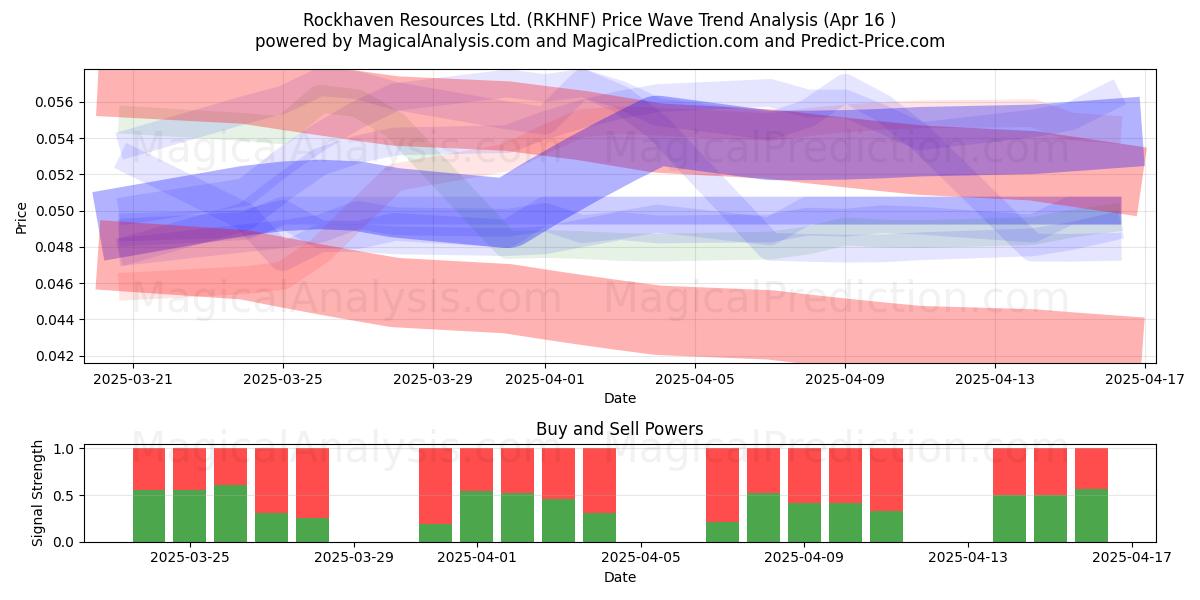The height and width of the screenshot is (600, 1200).
Task: Click the 'powered by MagicalAnalysis.com' subtitle line
Action: pos(600,41)
